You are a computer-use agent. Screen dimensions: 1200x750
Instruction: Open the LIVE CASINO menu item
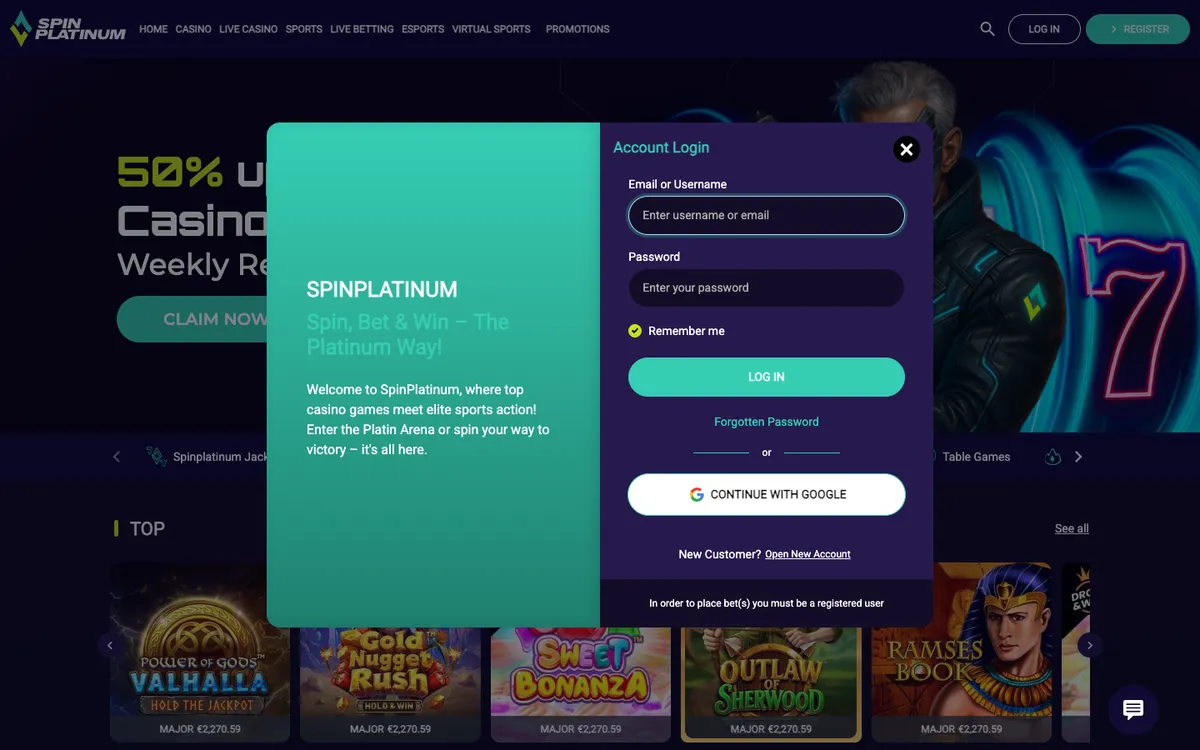pos(248,29)
